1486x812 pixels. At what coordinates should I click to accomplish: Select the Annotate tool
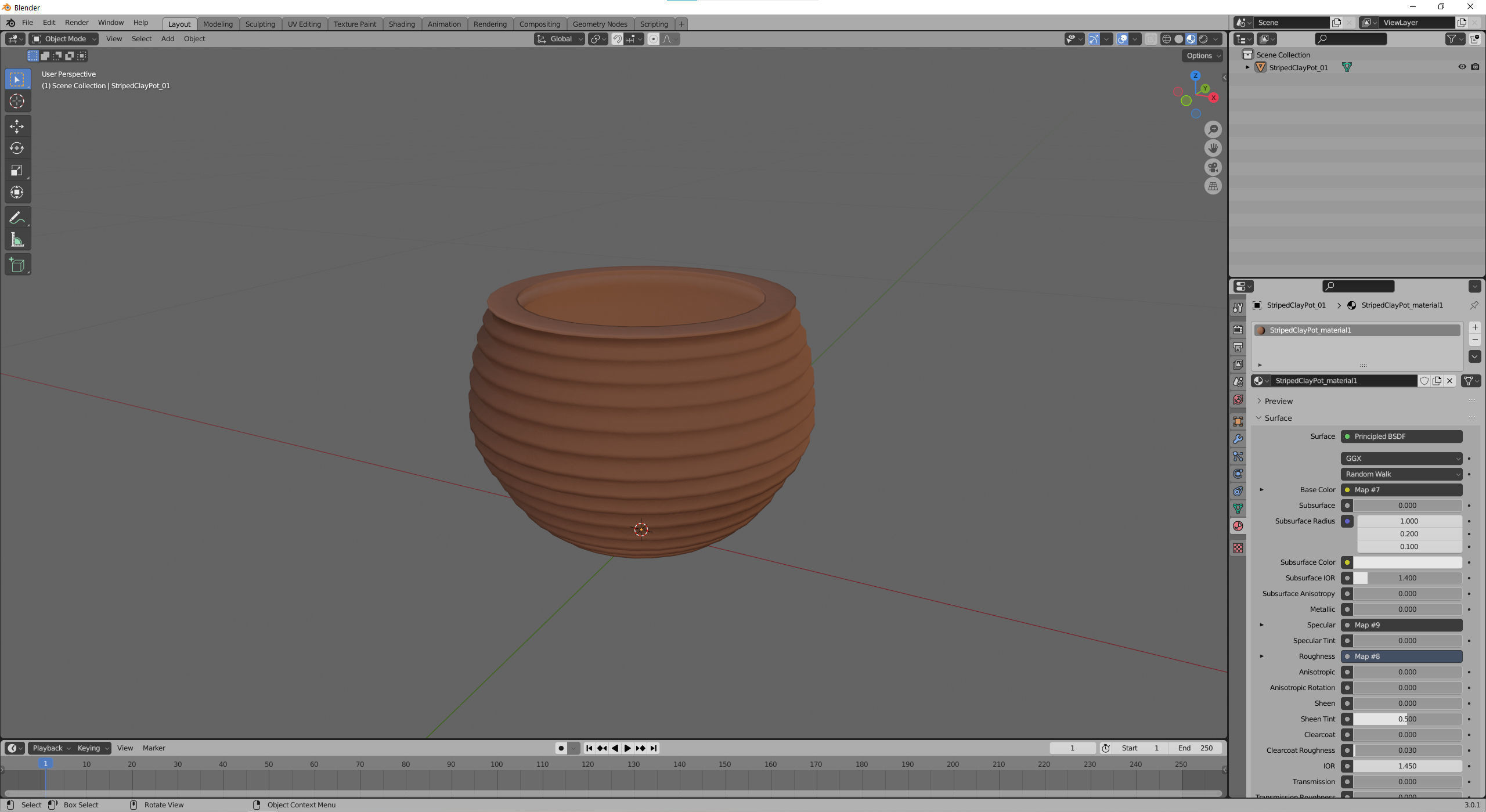pos(17,218)
